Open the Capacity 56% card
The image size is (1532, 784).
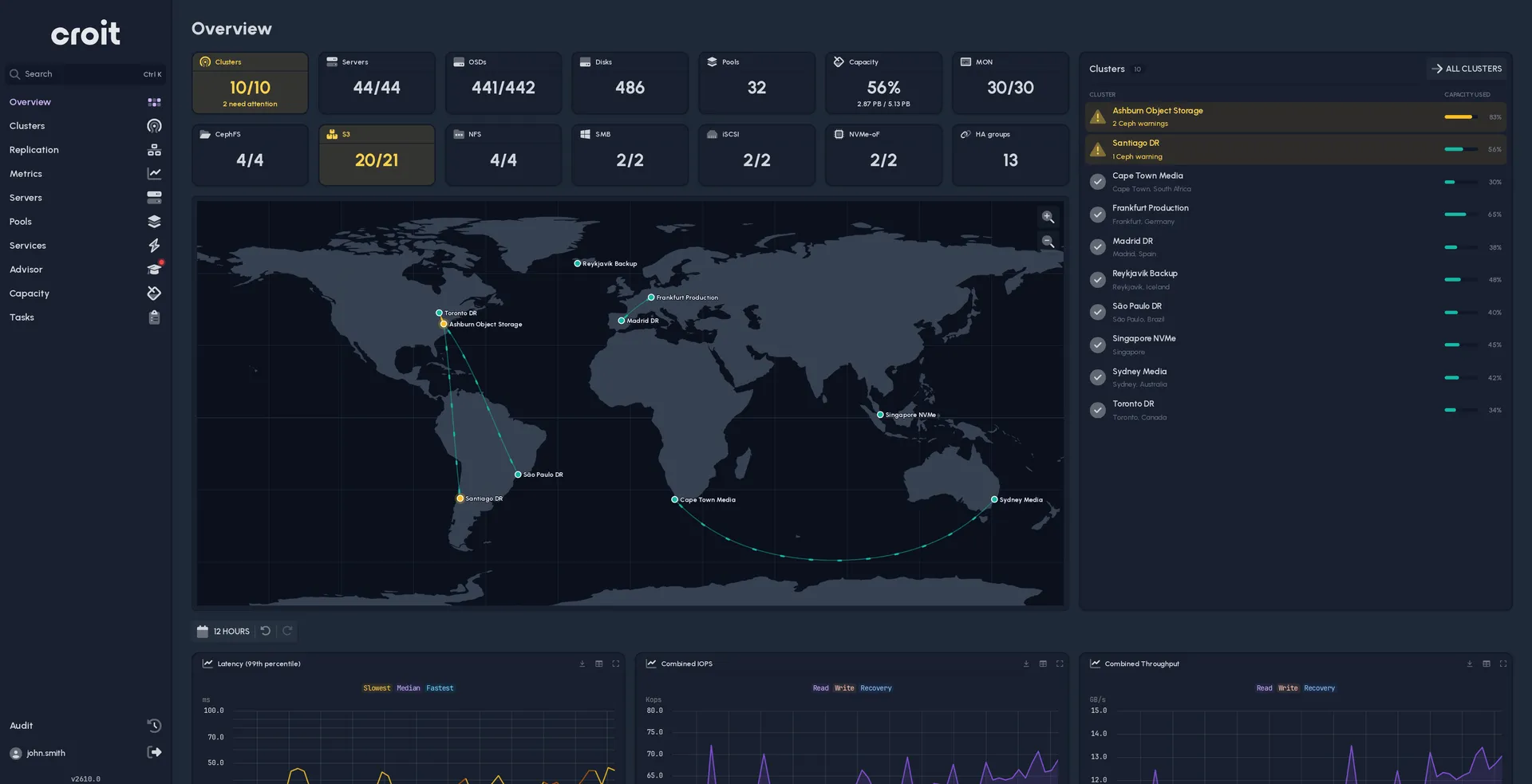click(x=883, y=83)
